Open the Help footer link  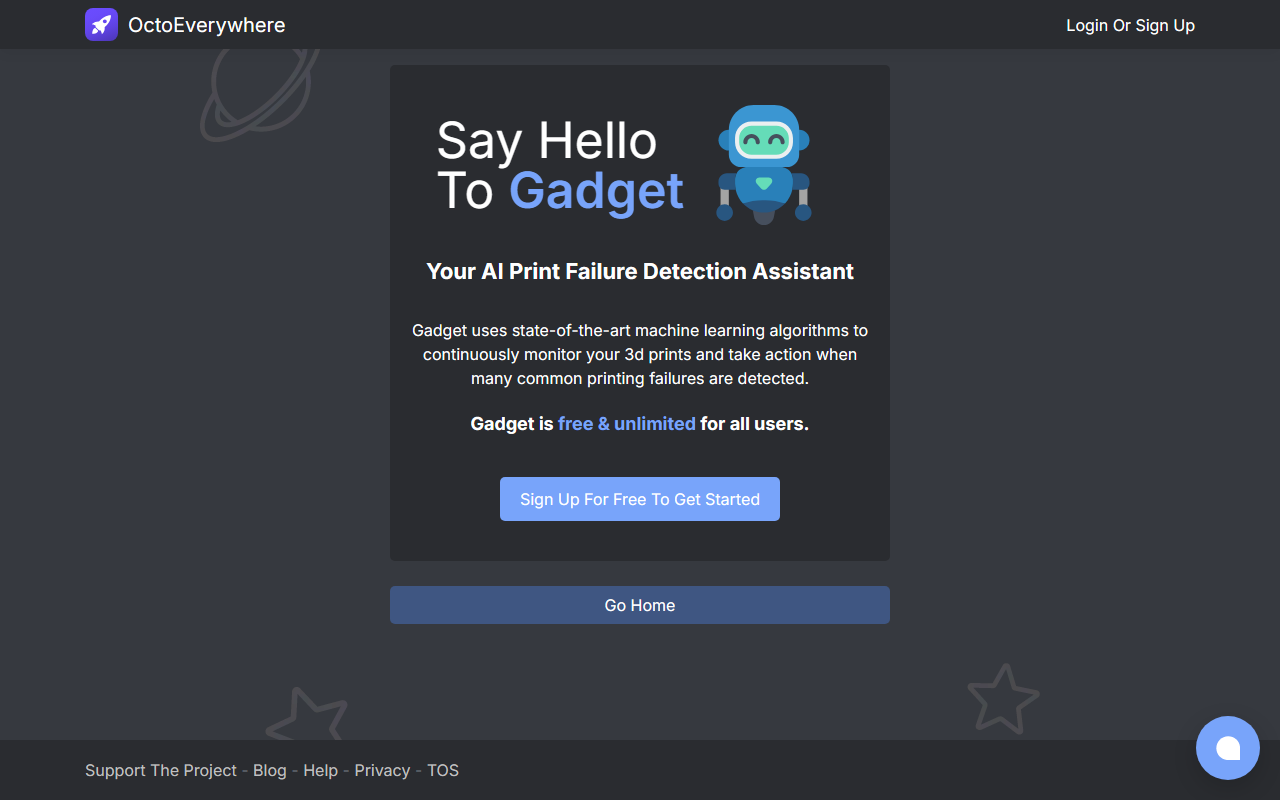(x=320, y=770)
